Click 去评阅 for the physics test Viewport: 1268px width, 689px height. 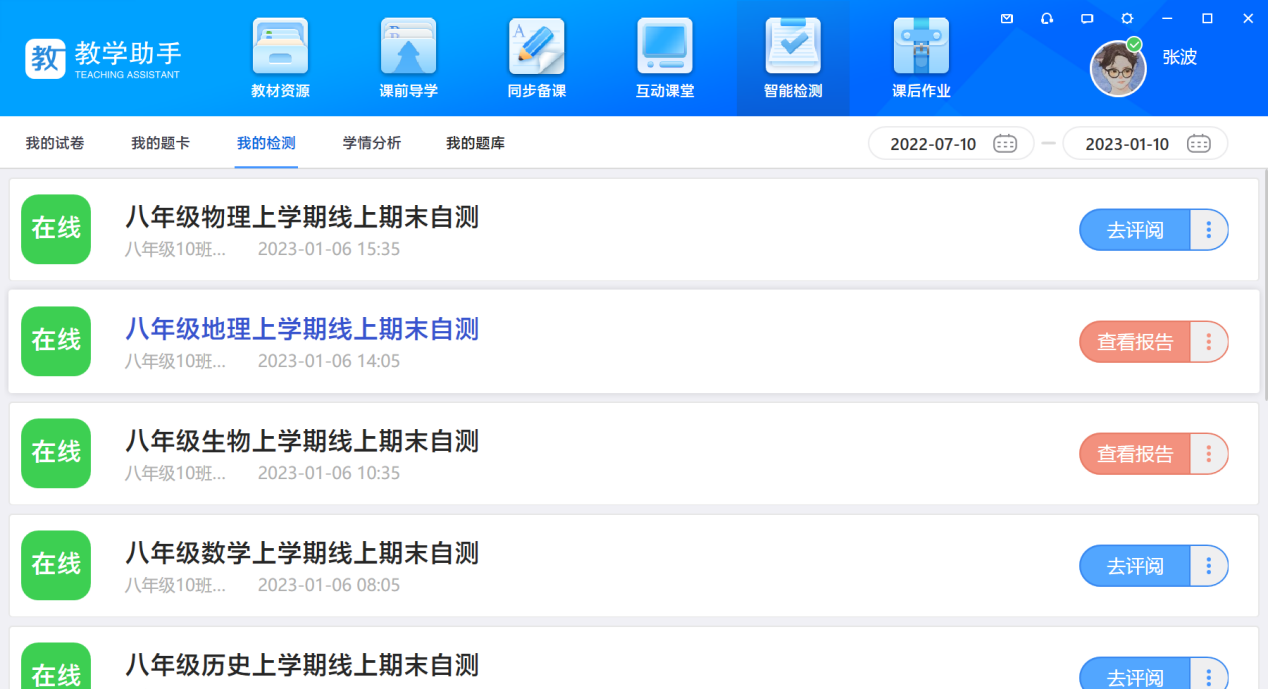click(x=1135, y=230)
